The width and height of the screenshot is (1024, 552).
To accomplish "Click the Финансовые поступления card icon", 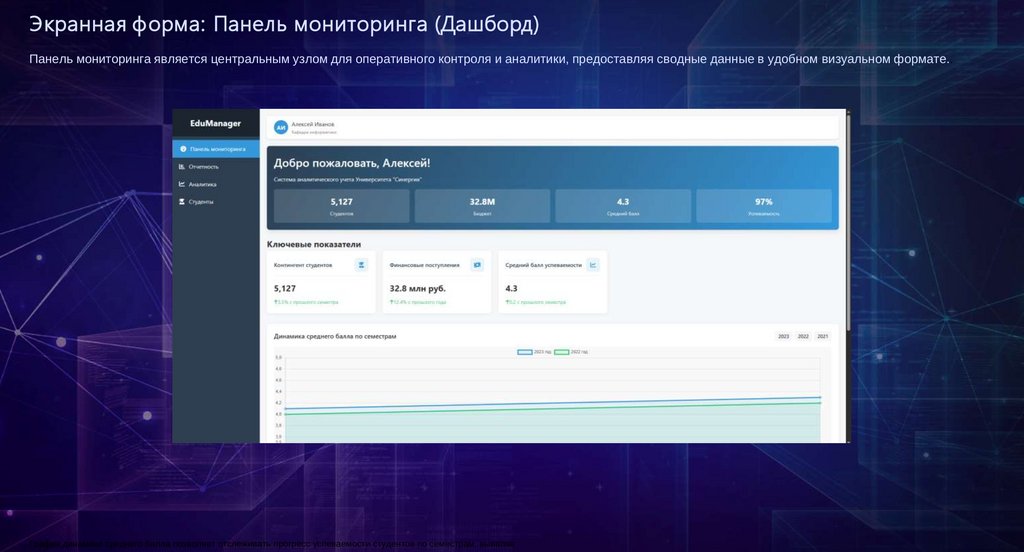I will 477,265.
